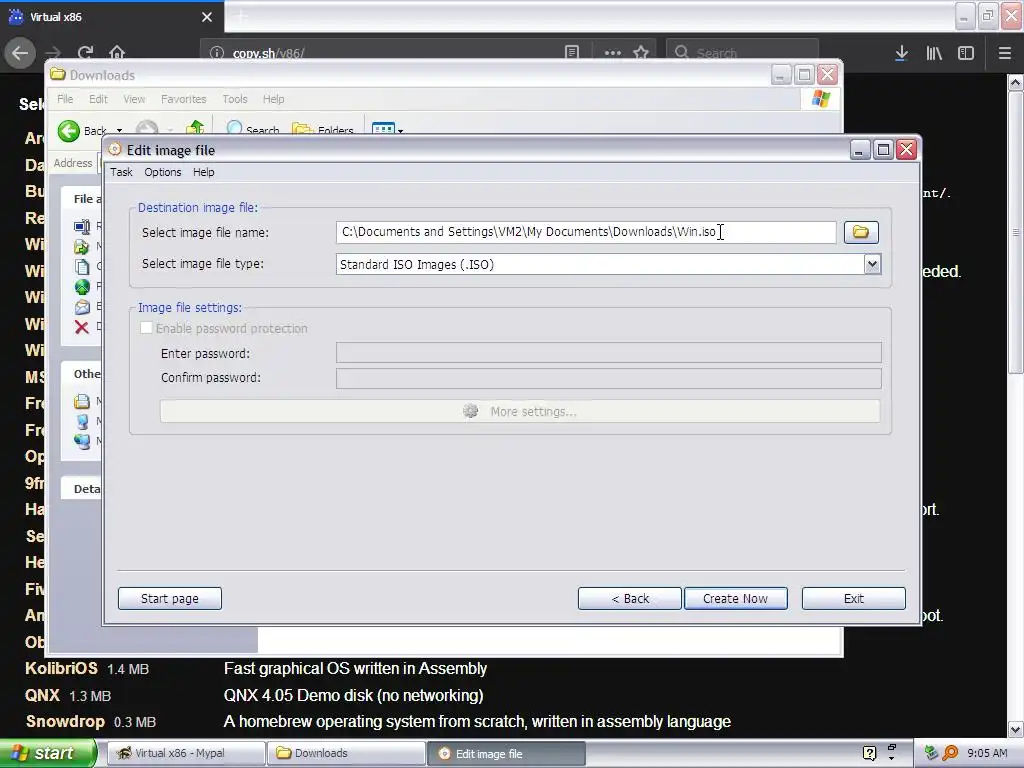Open the Firefox library icon
Image resolution: width=1024 pixels, height=768 pixels.
[x=934, y=53]
